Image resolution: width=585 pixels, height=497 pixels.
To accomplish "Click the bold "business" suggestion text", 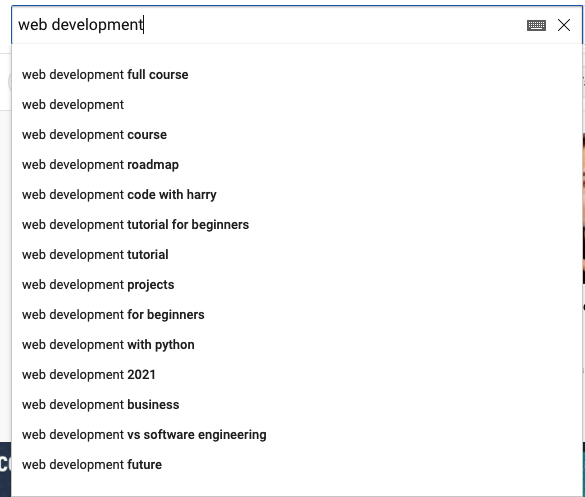I will point(153,404).
